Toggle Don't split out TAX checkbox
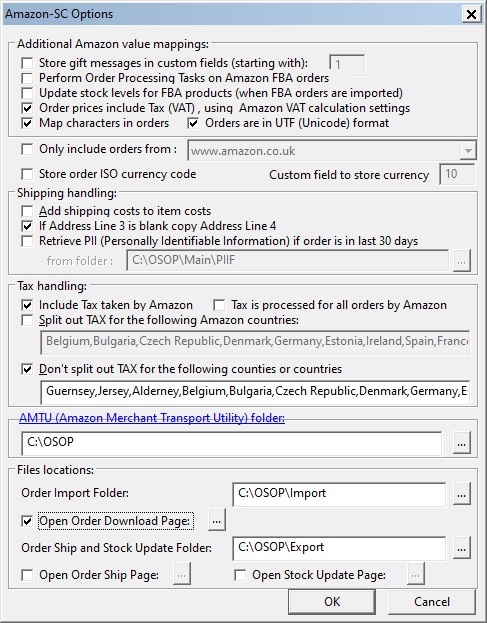487x623 pixels. click(27, 369)
